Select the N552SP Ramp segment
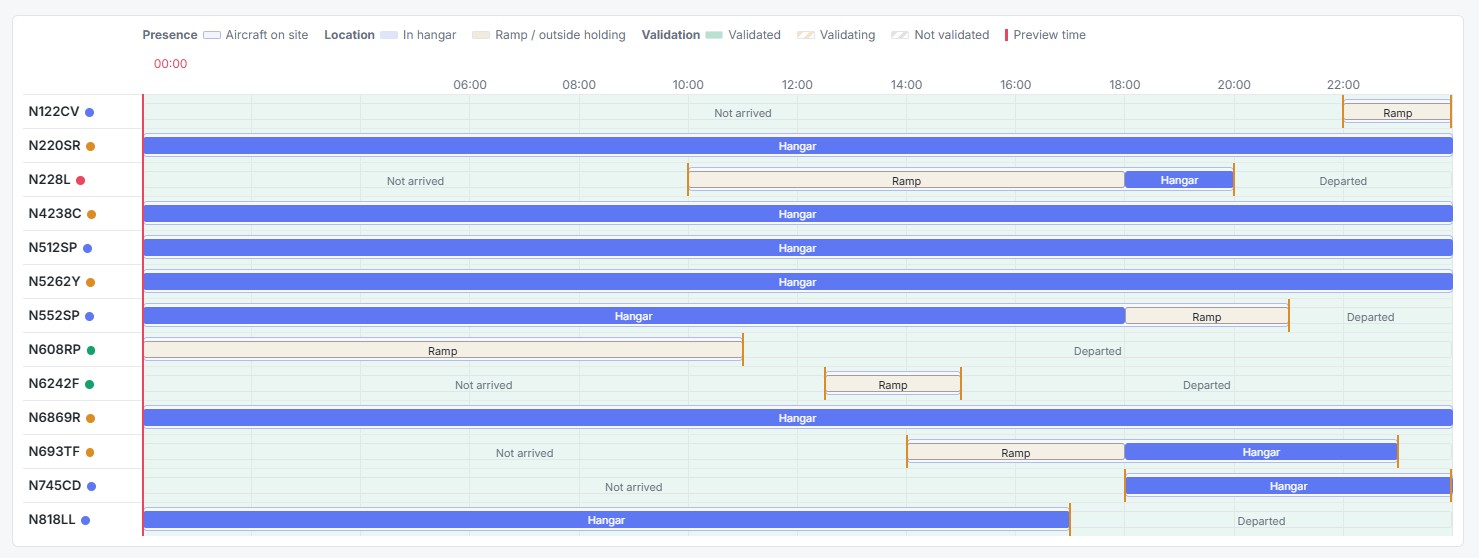 (1207, 316)
